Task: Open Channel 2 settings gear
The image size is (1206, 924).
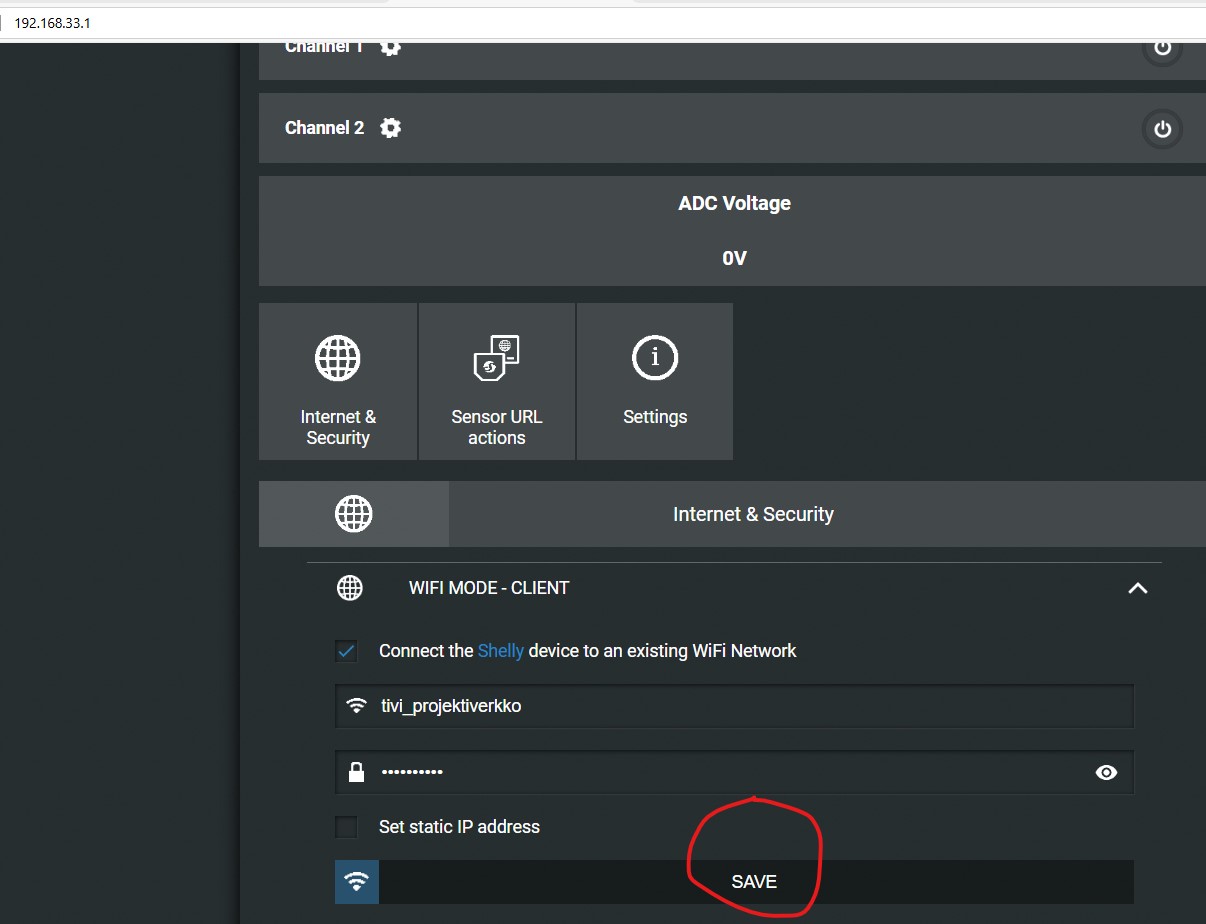Action: click(x=391, y=128)
